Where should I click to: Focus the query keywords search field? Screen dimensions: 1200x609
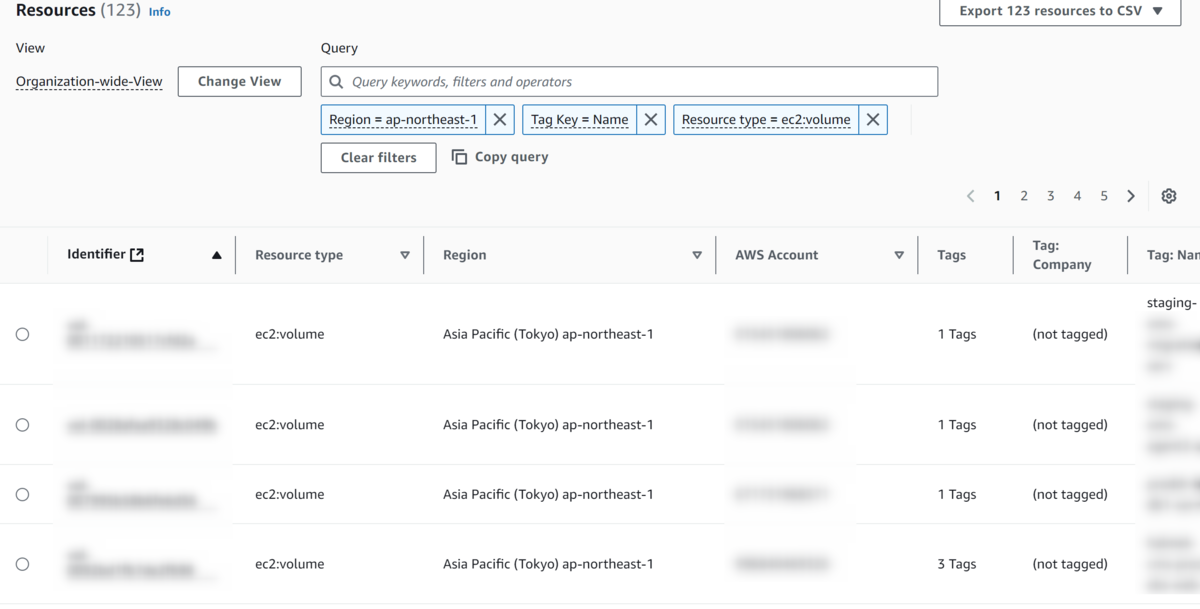[640, 82]
